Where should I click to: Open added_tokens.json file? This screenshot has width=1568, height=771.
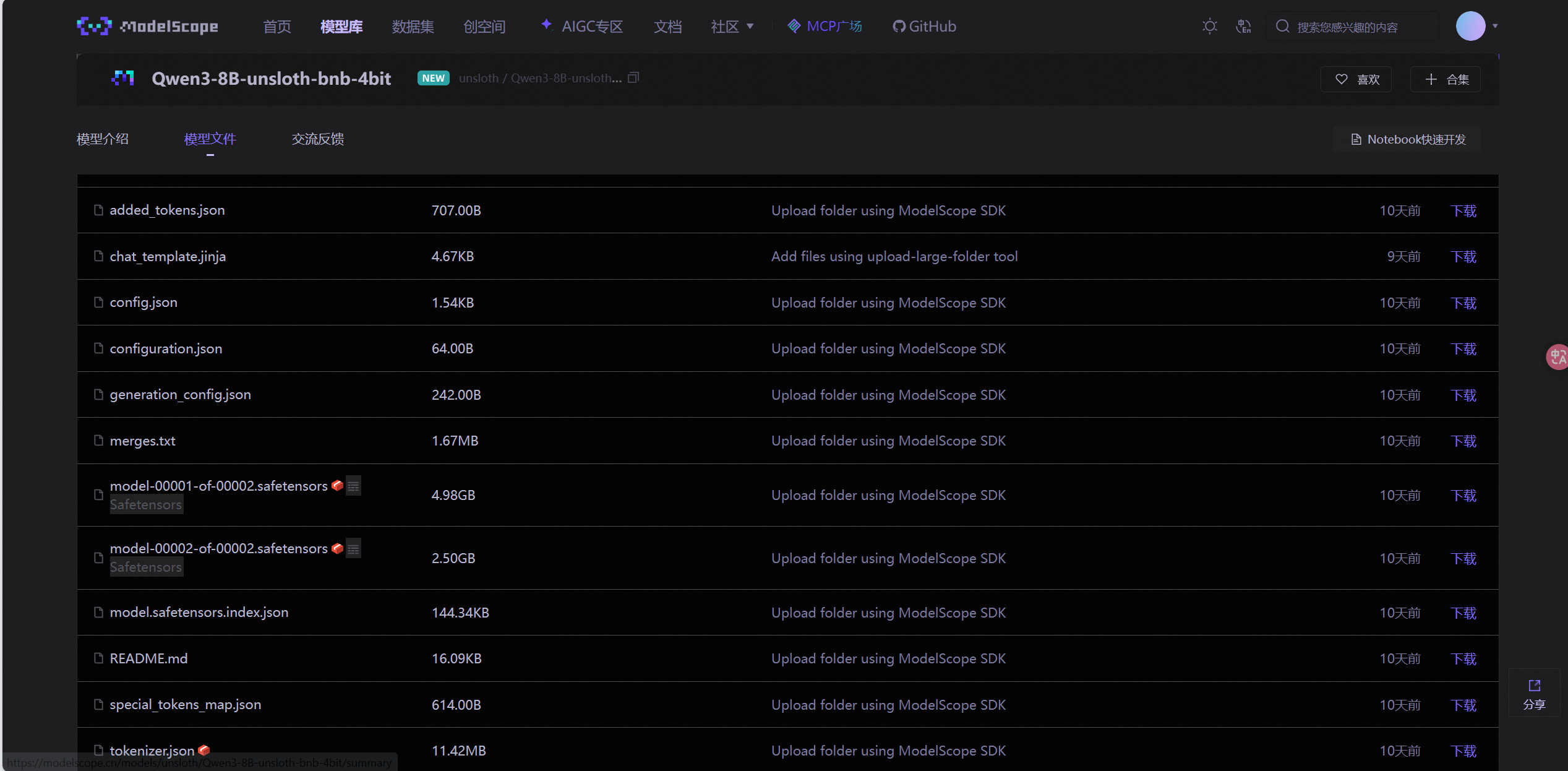pyautogui.click(x=167, y=210)
